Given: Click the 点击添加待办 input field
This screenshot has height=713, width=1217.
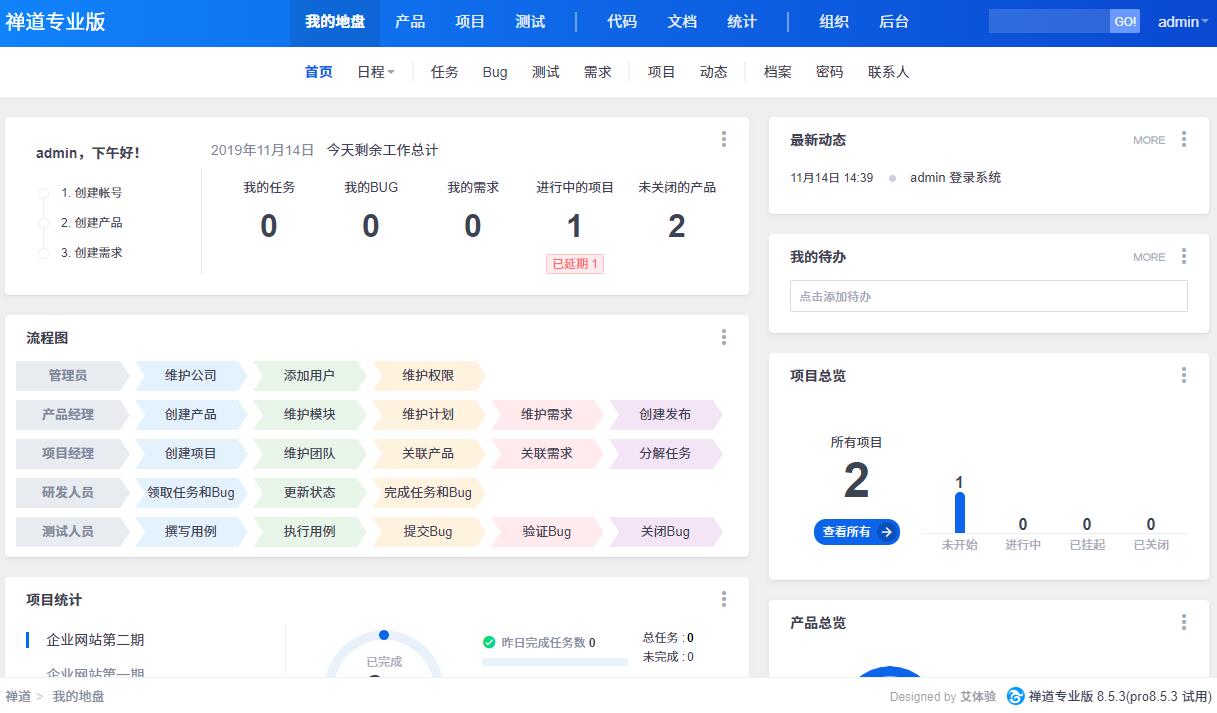Looking at the screenshot, I should point(989,297).
